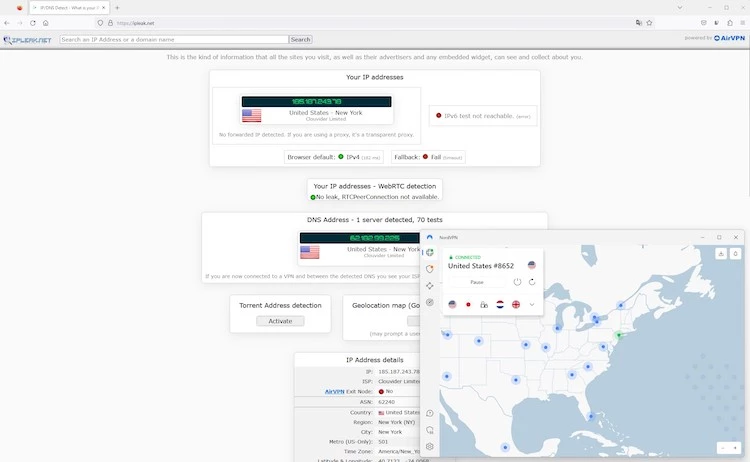The height and width of the screenshot is (462, 750).
Task: Click the 'Browser default: IPv4' status
Action: tap(333, 157)
